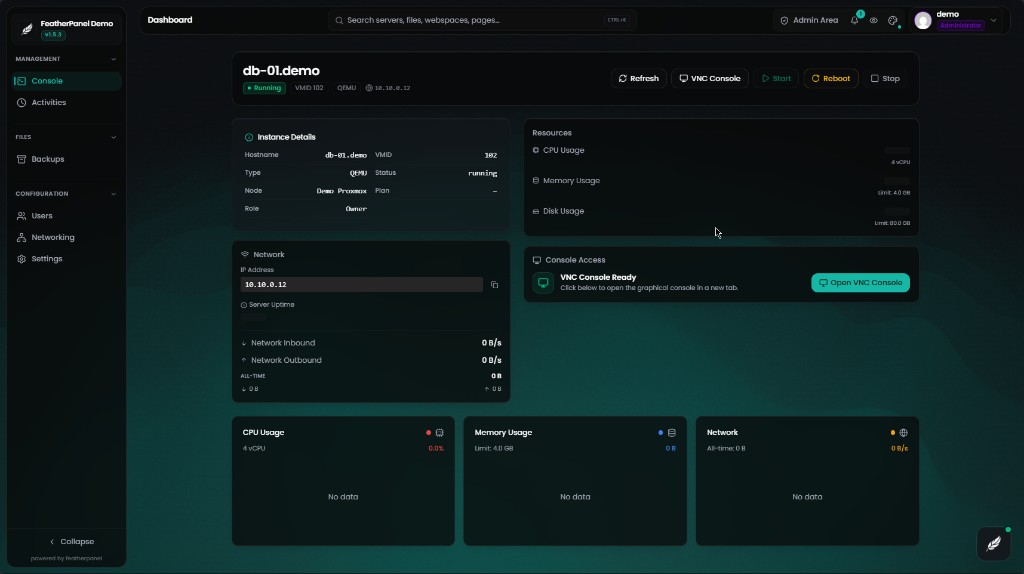Click the globe icon beside header IP 10.10.0.12
Image resolution: width=1024 pixels, height=574 pixels.
coord(369,88)
